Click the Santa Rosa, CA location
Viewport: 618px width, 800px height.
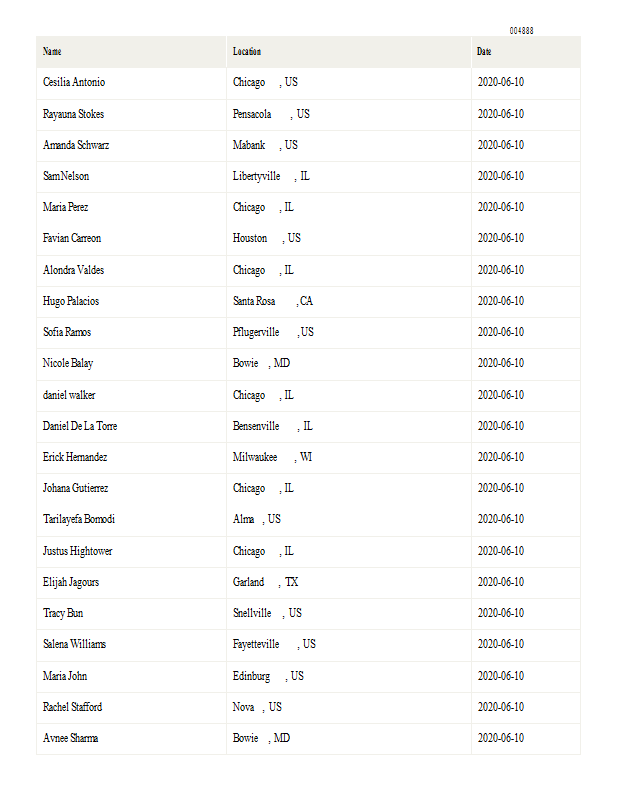click(272, 301)
